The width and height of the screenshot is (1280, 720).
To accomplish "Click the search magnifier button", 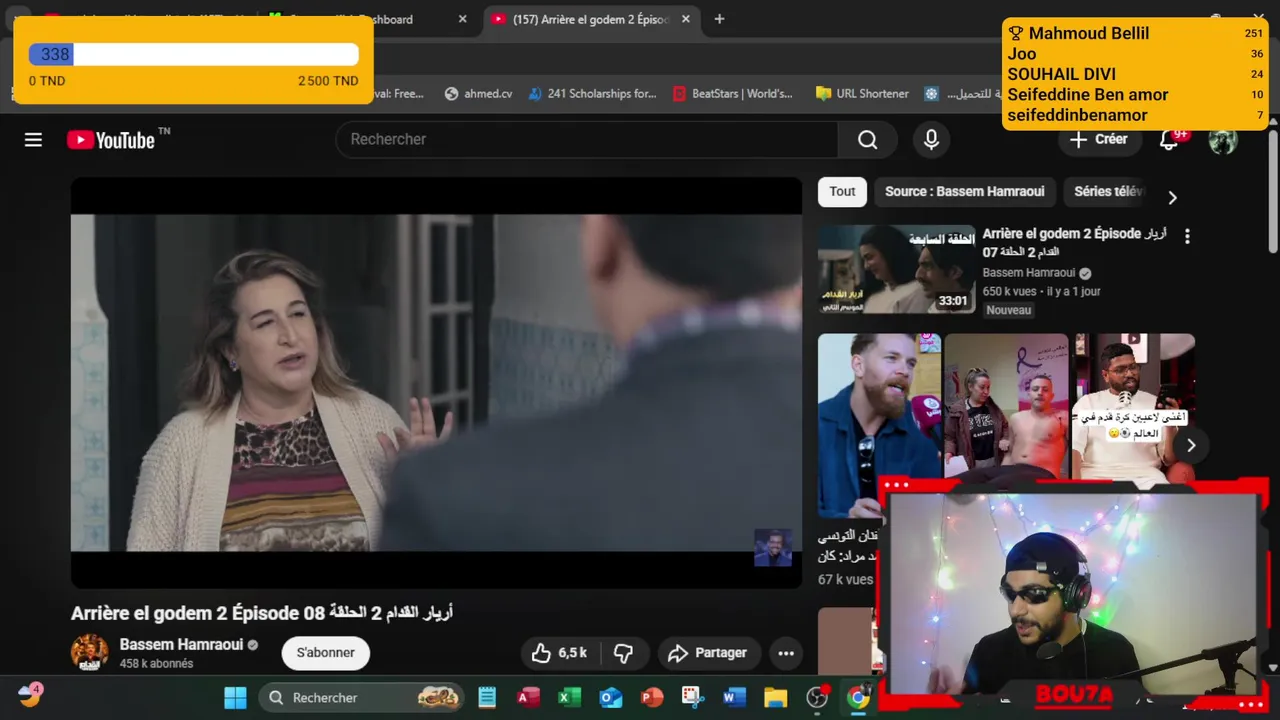I will 867,140.
